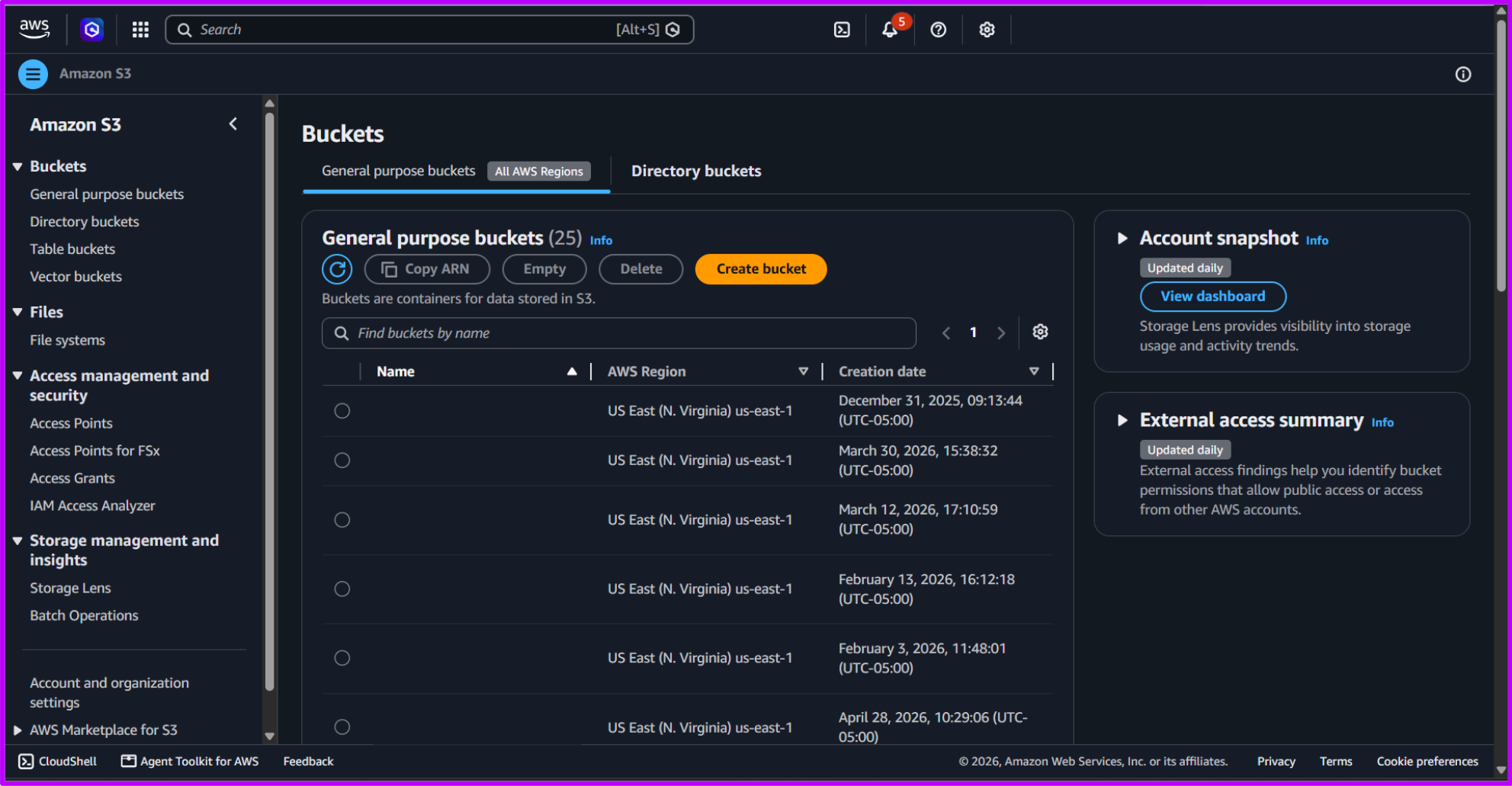Go to the previous page of buckets
Screen dimensions: 1512x786
coord(946,333)
